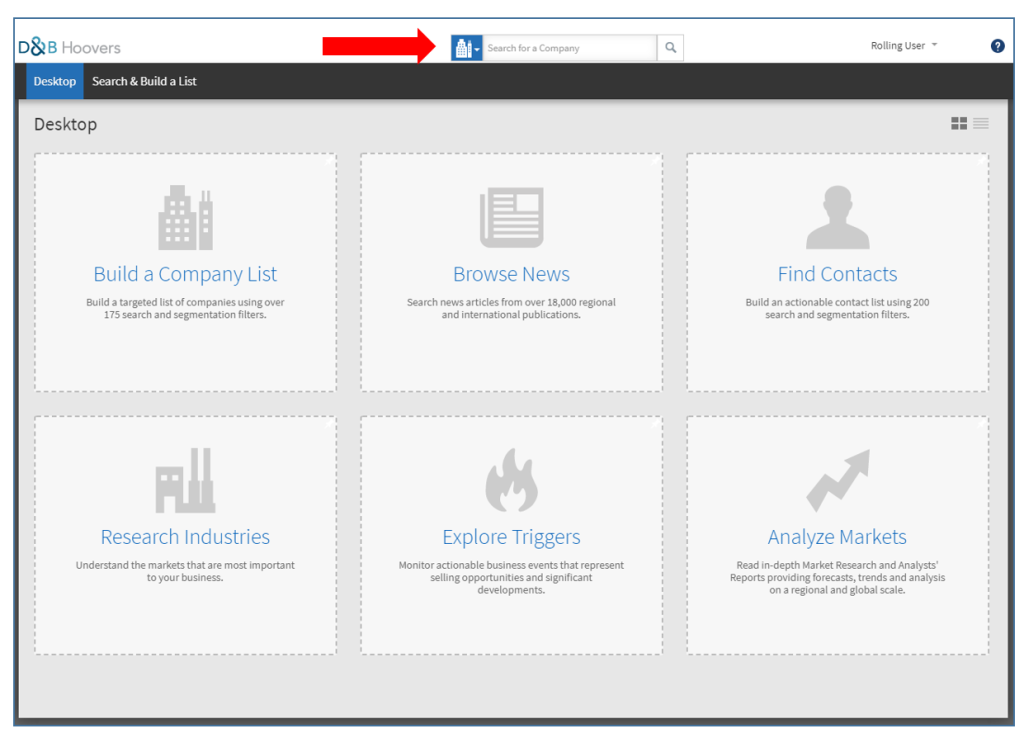
Task: Click the person silhouette icon for contacts
Action: (x=838, y=217)
